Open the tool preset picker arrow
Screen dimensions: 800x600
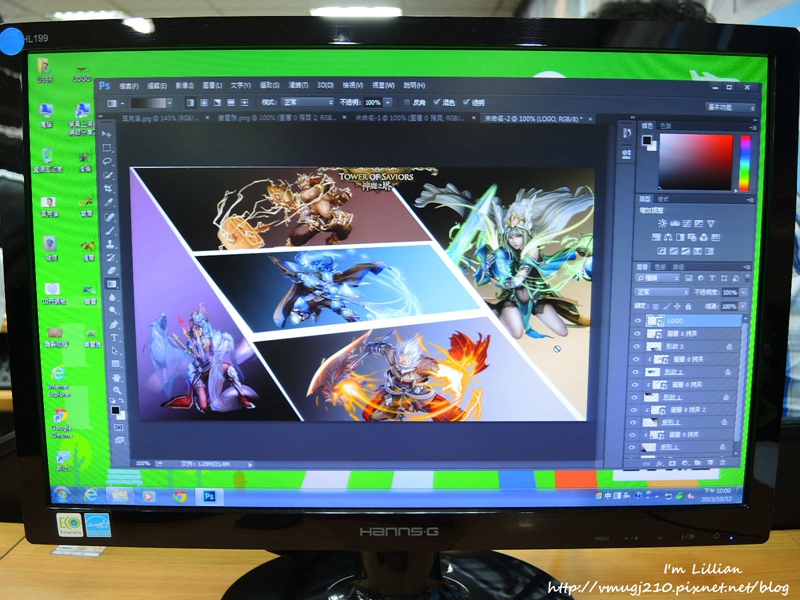click(122, 103)
